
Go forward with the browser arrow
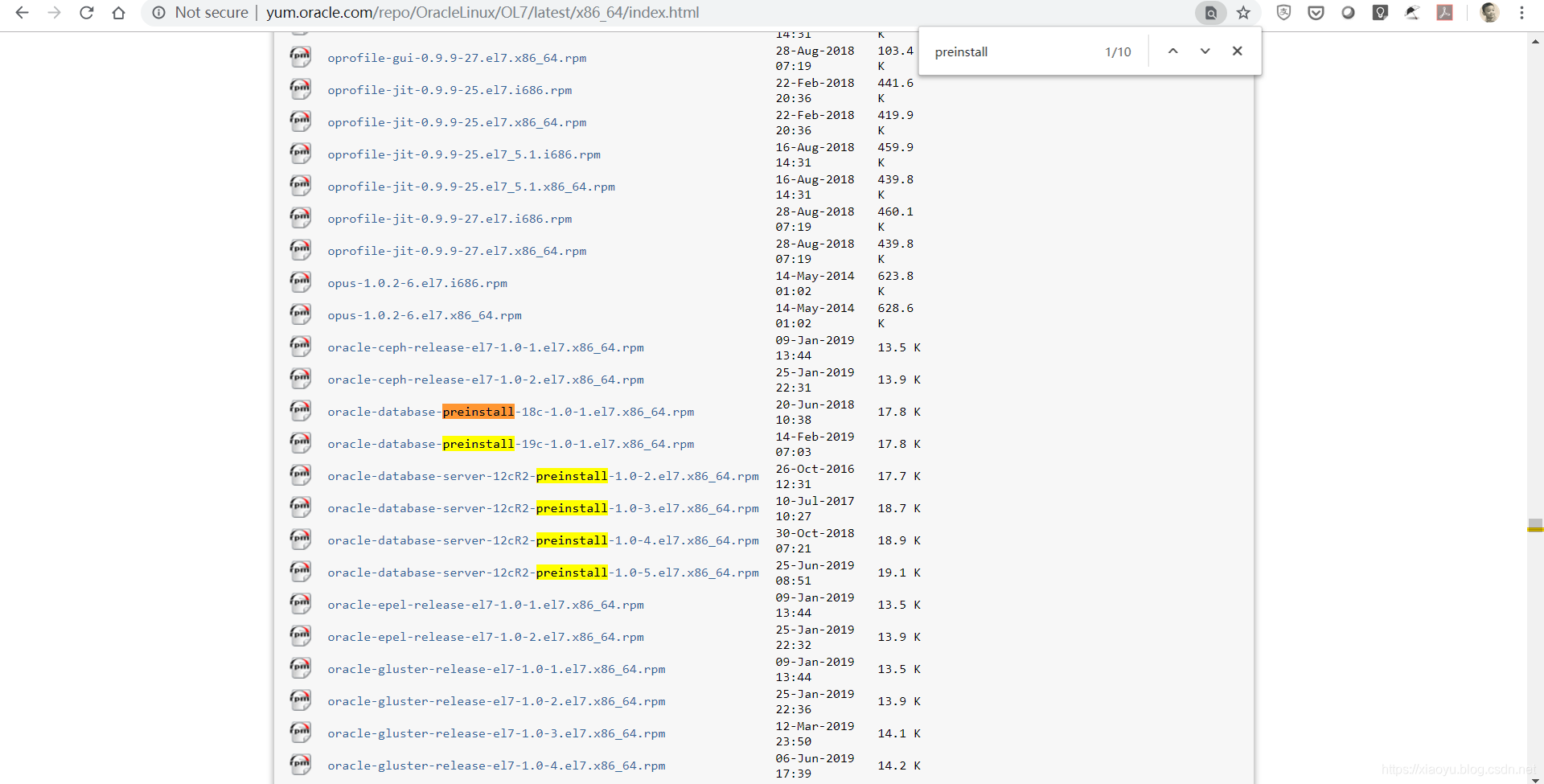click(x=54, y=13)
